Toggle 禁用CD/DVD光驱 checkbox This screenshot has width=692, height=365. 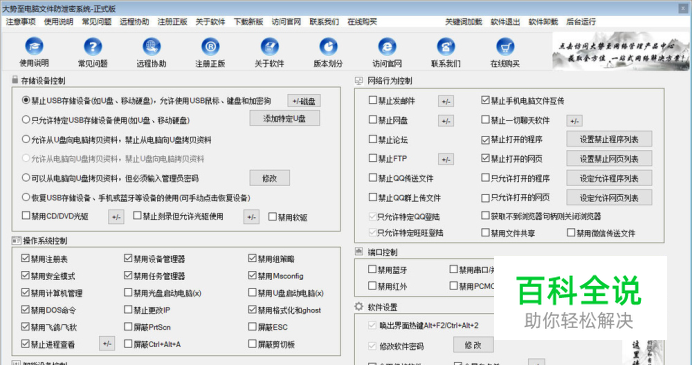click(x=26, y=215)
